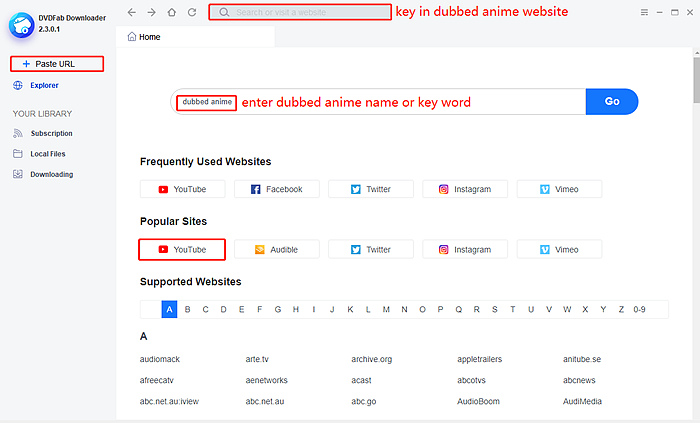
Task: Open the abc.net.au:iview website link
Action: [x=169, y=401]
